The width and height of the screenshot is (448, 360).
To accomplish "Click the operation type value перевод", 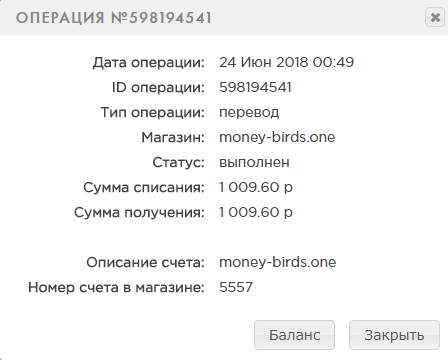I will [x=249, y=113].
